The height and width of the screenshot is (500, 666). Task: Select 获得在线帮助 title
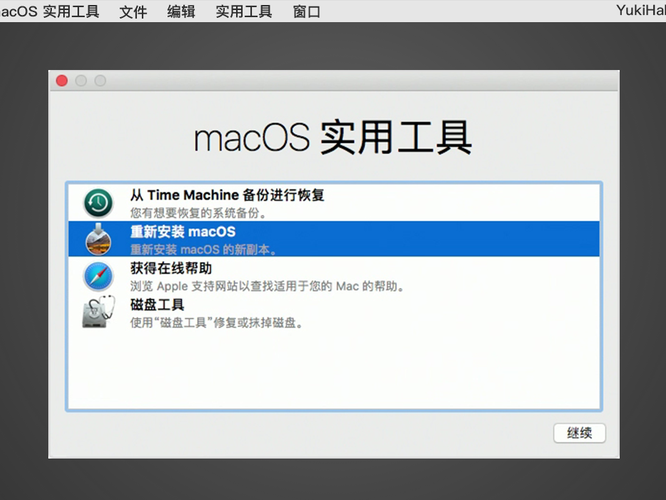point(171,268)
